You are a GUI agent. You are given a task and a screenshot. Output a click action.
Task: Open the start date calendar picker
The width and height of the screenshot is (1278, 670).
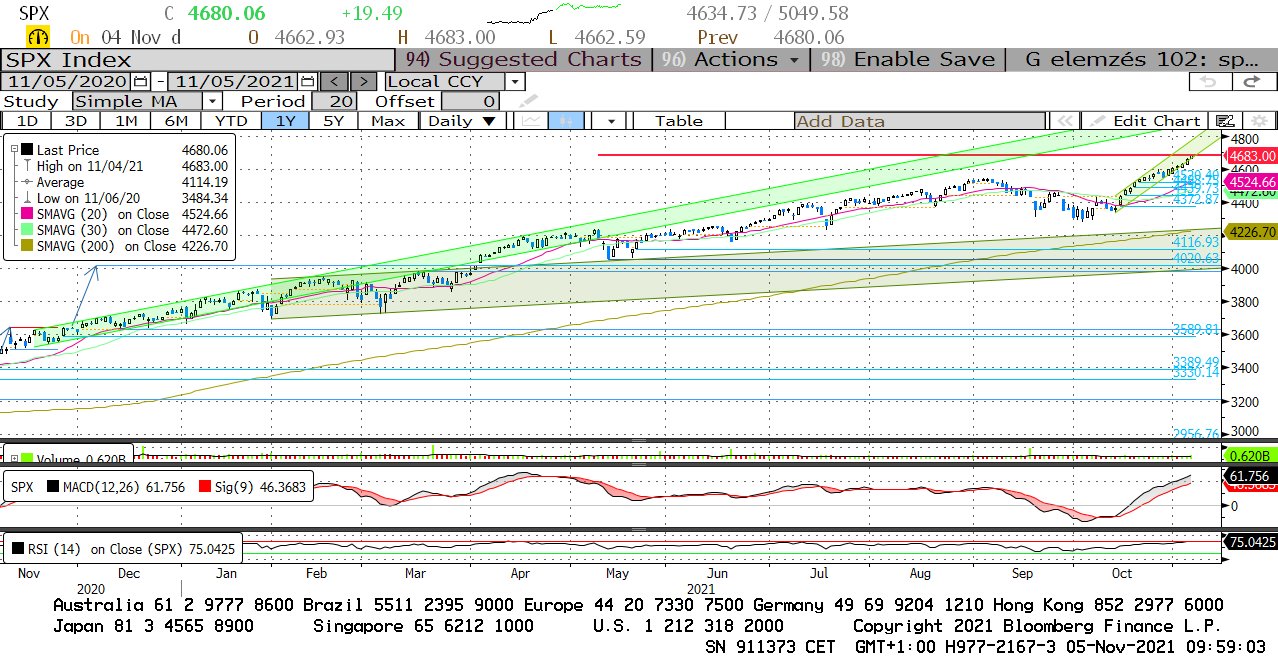tap(141, 81)
